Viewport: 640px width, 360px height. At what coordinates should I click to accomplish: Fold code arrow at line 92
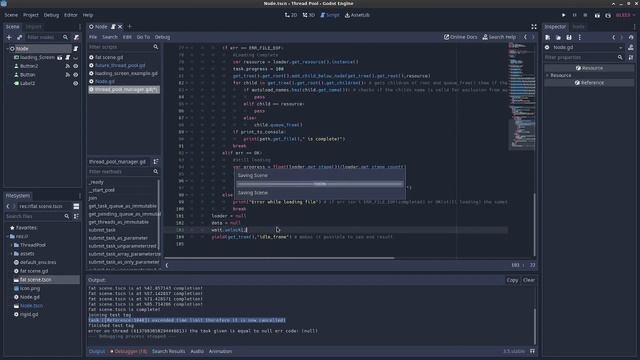(x=187, y=153)
